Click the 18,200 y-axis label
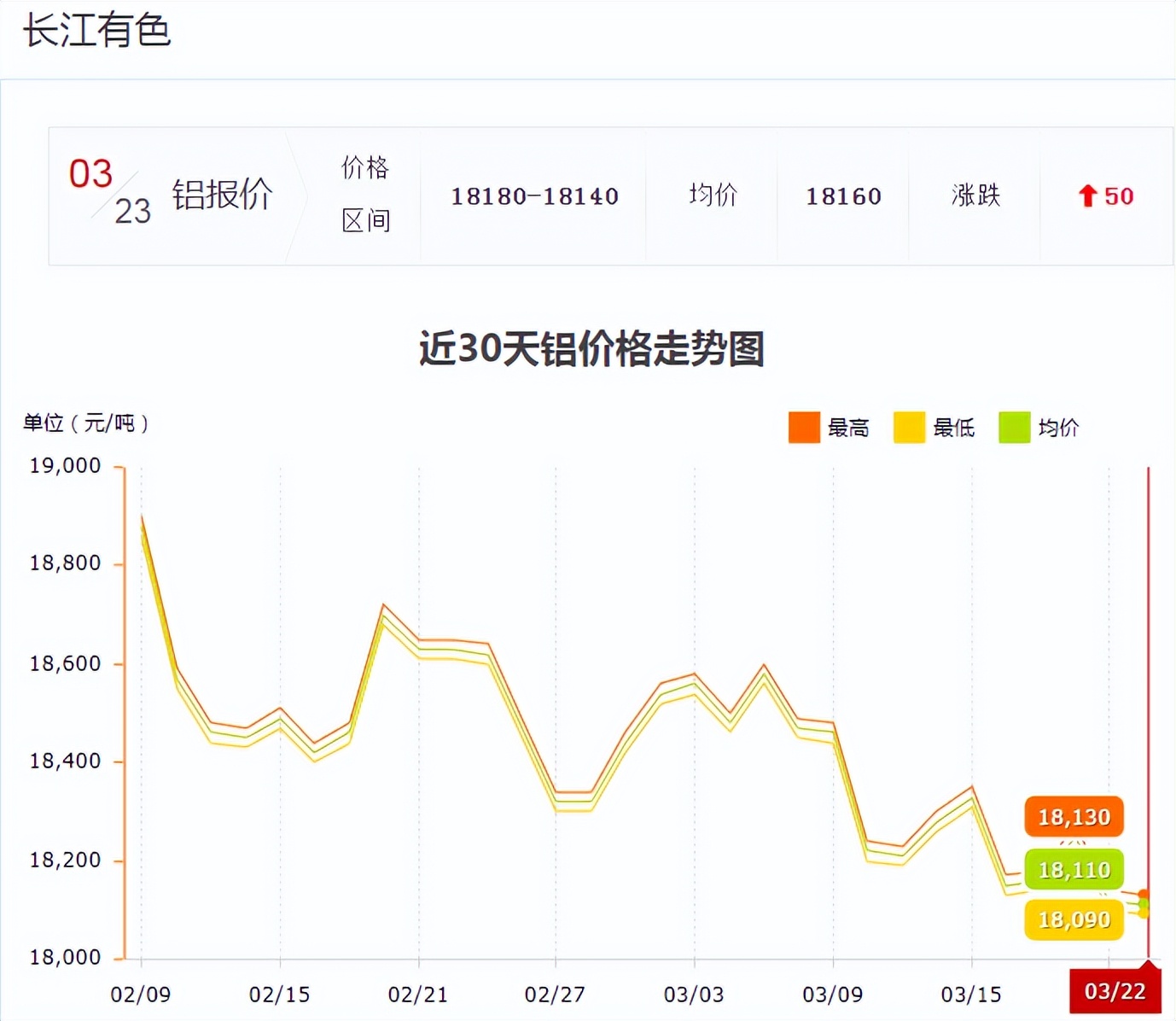 click(x=66, y=861)
